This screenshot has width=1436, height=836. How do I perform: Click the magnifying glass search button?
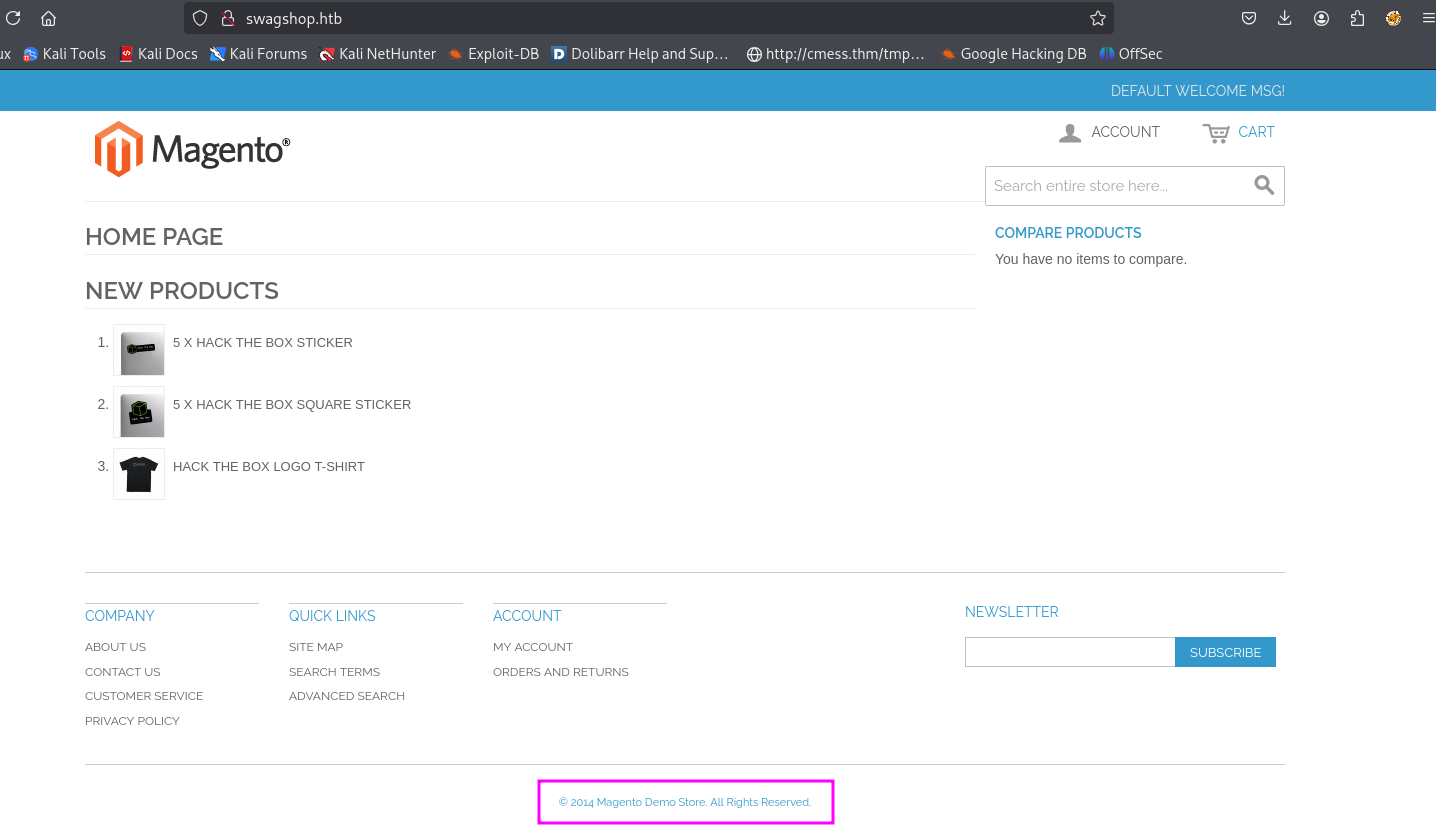coord(1264,185)
